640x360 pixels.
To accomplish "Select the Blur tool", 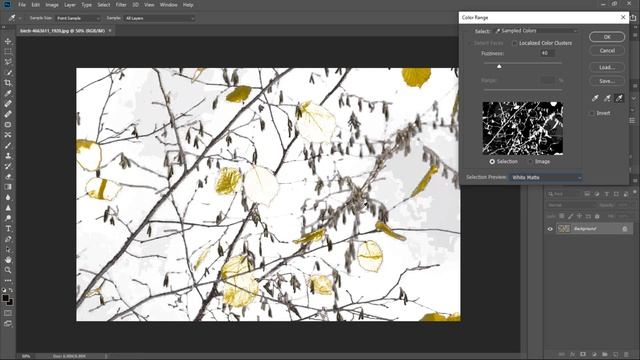I will coord(8,197).
